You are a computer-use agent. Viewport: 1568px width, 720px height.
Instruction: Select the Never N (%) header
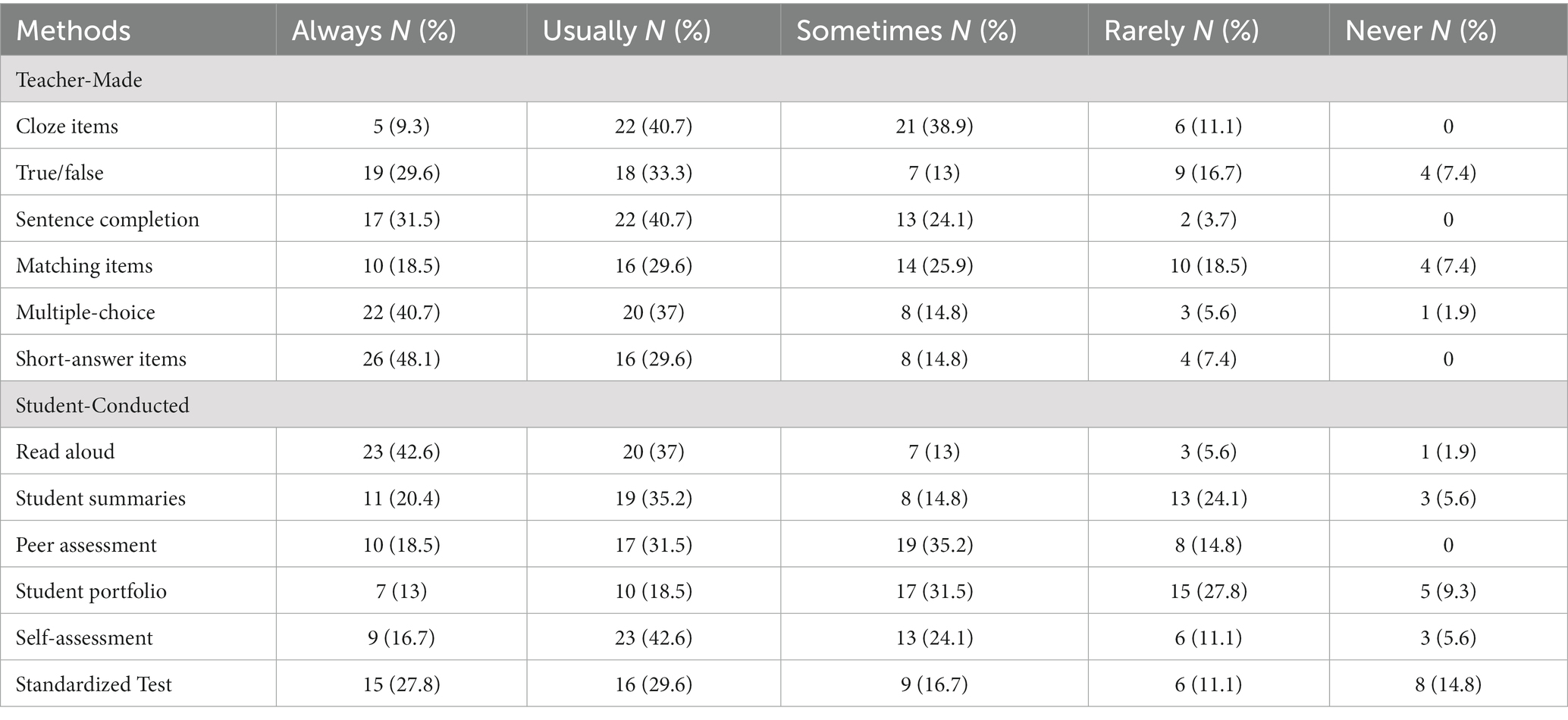[x=1421, y=31]
